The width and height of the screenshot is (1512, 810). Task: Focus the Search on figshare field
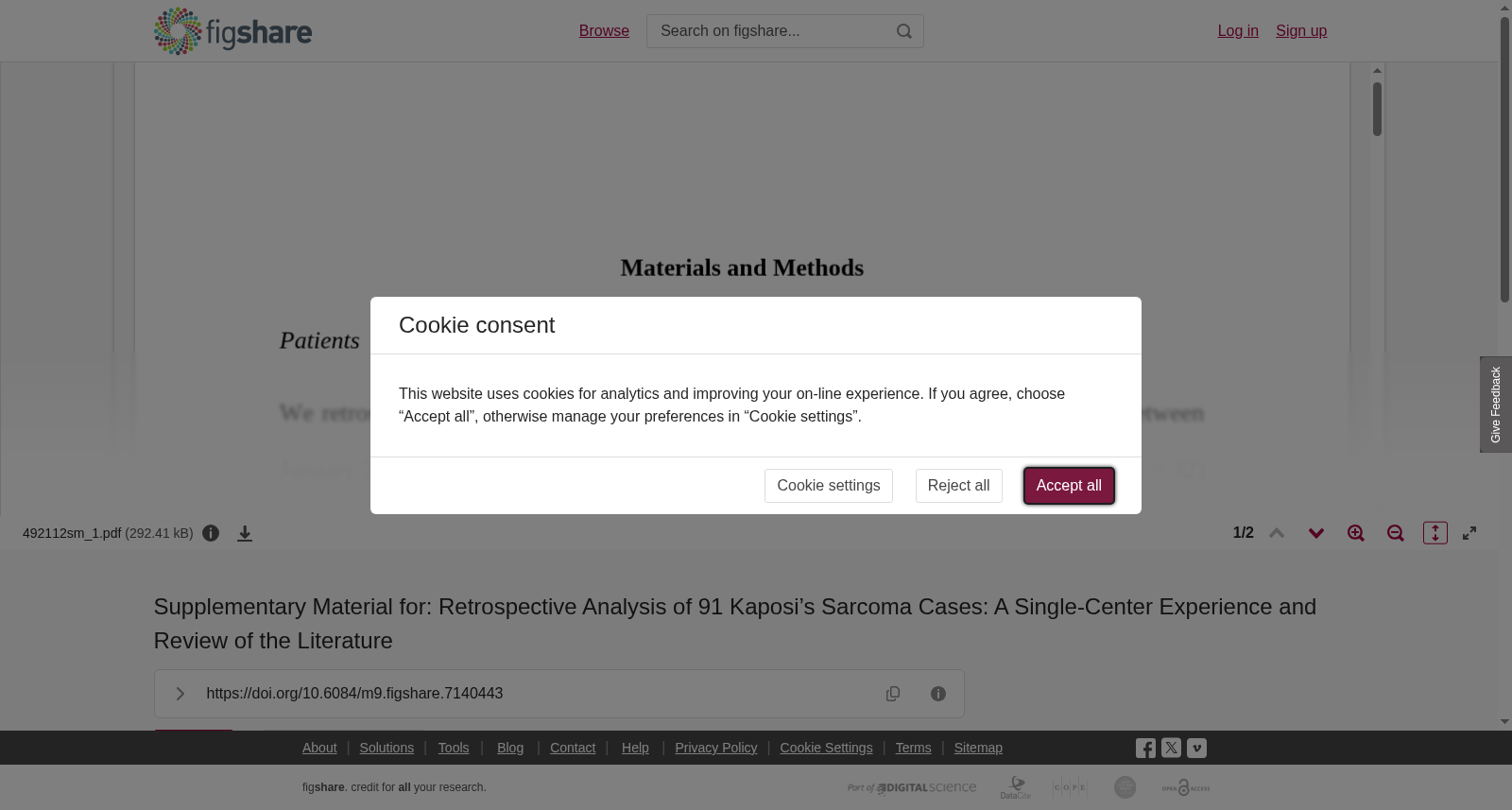pyautogui.click(x=770, y=31)
